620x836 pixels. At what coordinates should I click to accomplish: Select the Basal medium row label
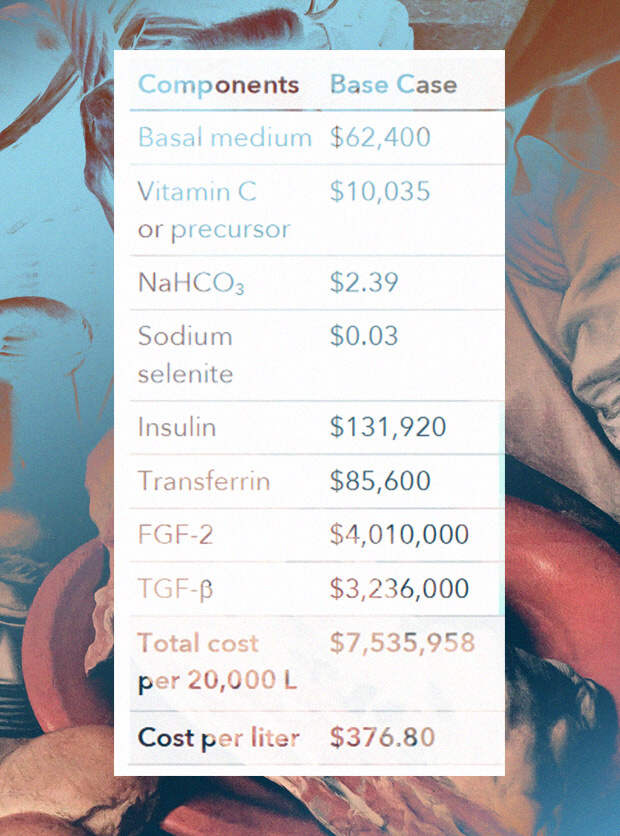[x=224, y=138]
